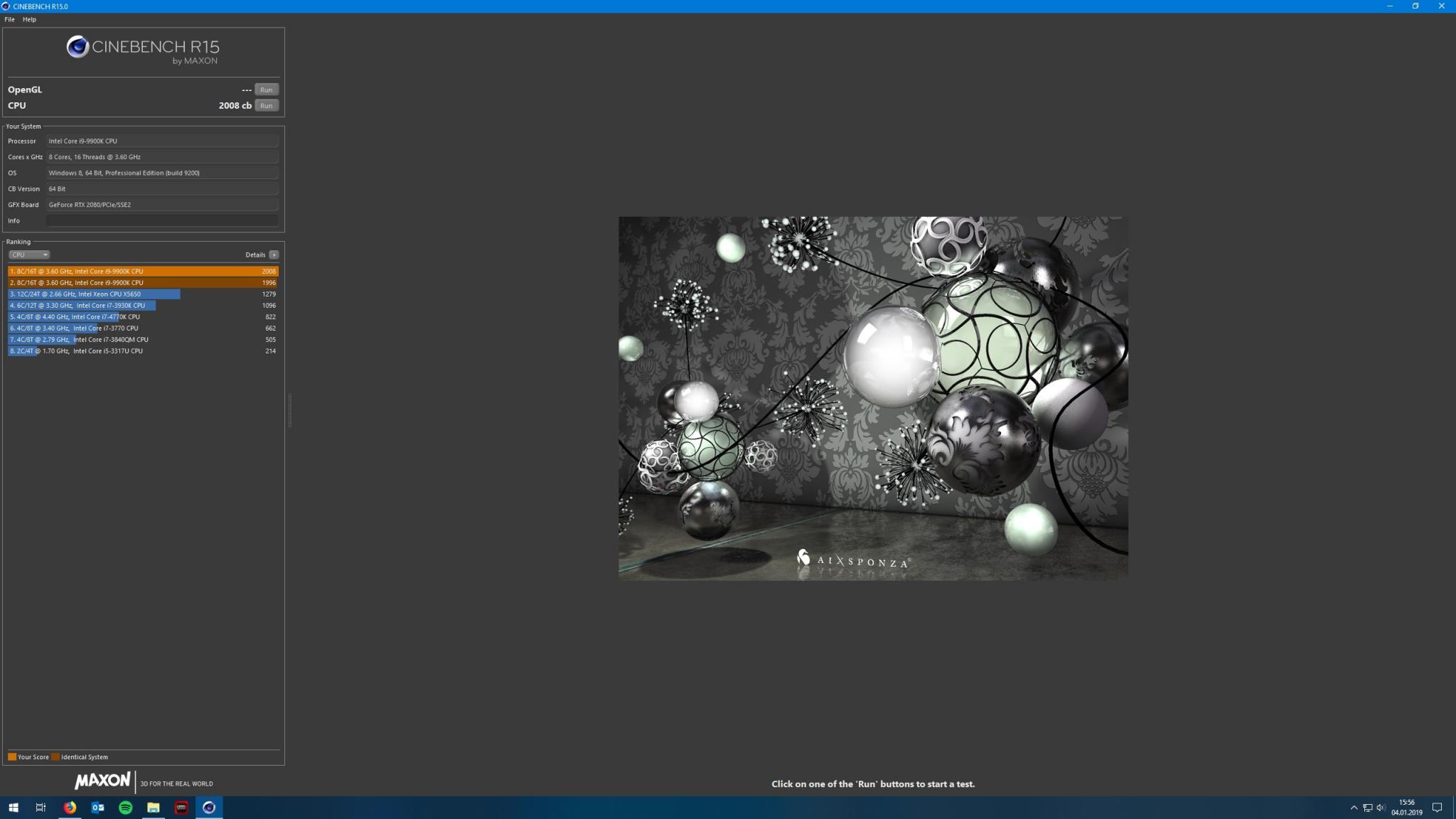
Task: Open Firefox from the taskbar
Action: point(70,808)
